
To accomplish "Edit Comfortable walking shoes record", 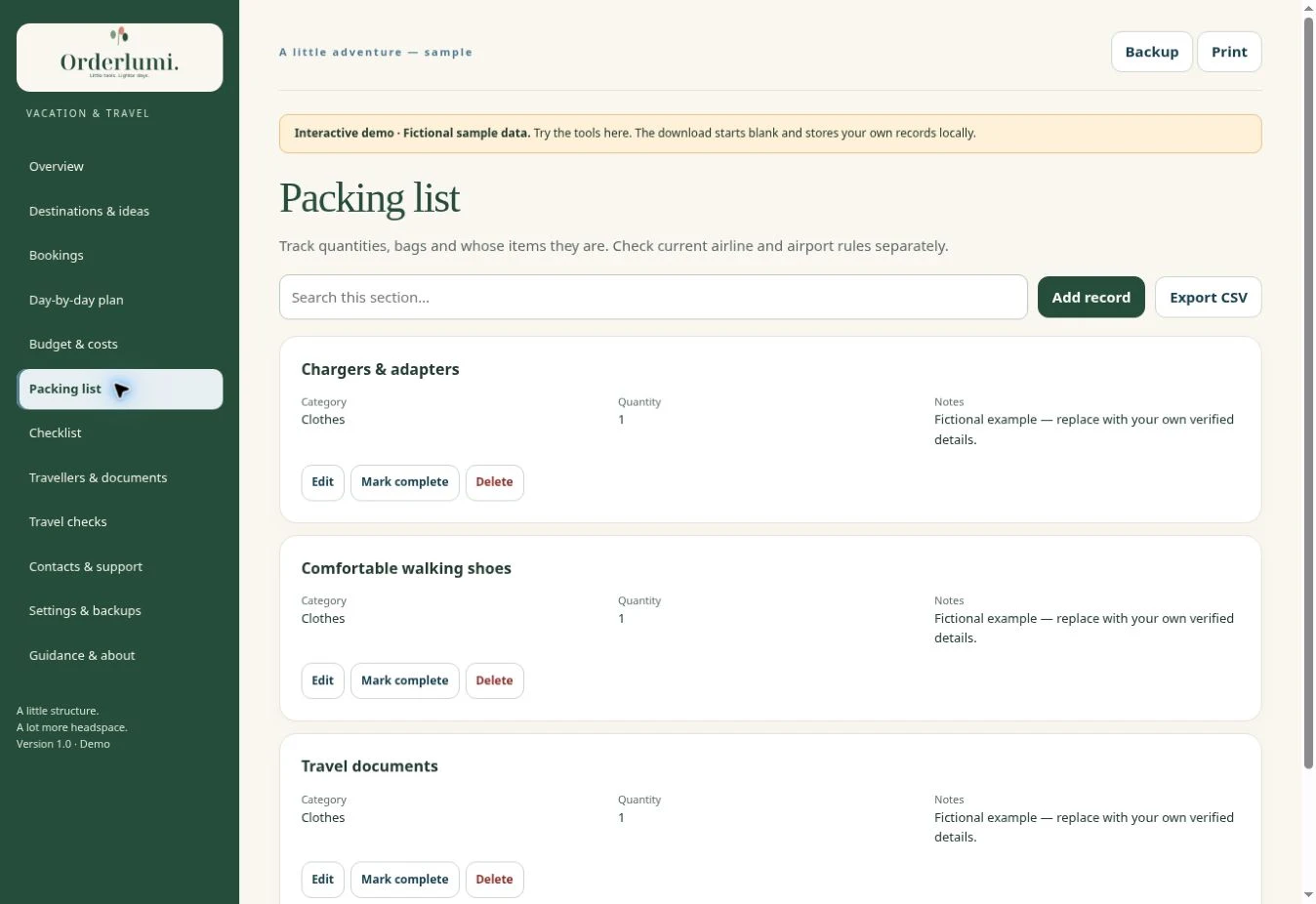I will click(322, 680).
